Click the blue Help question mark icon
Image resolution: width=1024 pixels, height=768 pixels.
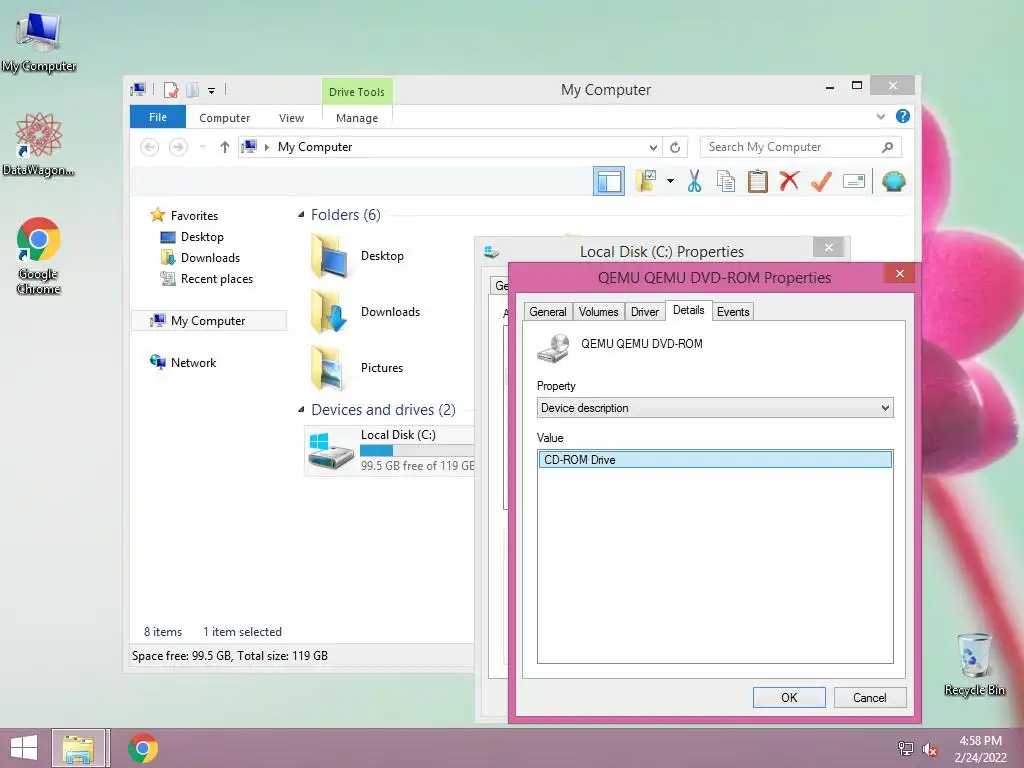pos(903,116)
